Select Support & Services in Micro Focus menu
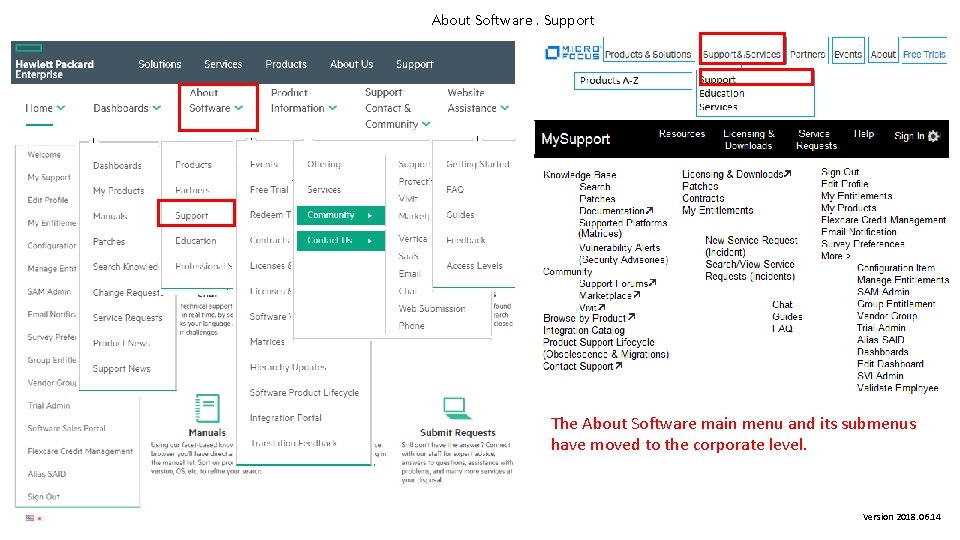The width and height of the screenshot is (960, 540). pyautogui.click(x=741, y=54)
